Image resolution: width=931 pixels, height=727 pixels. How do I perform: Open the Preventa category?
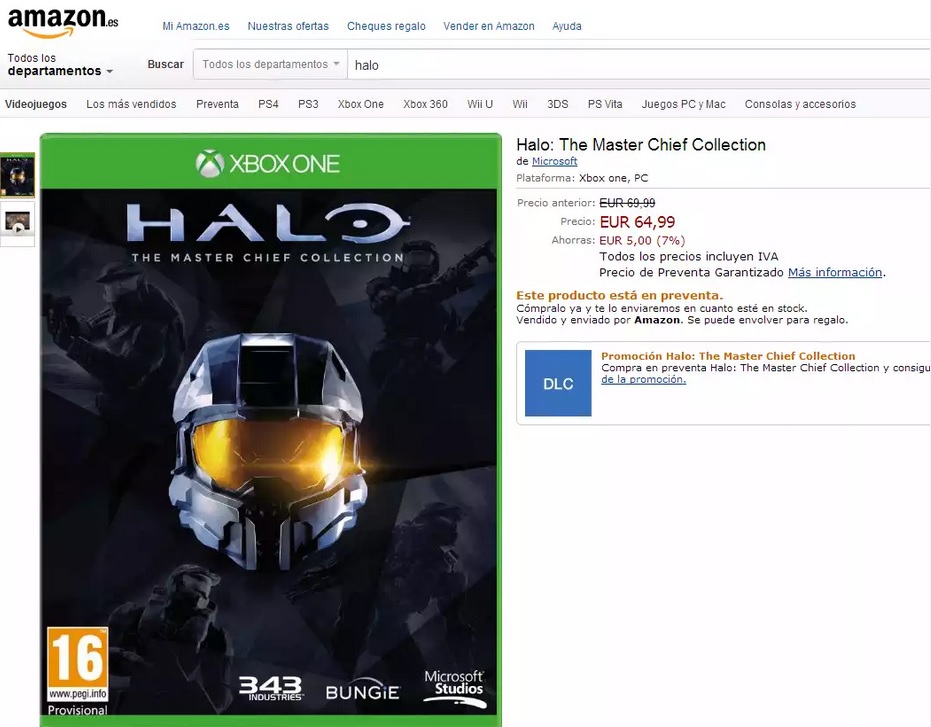pyautogui.click(x=217, y=104)
